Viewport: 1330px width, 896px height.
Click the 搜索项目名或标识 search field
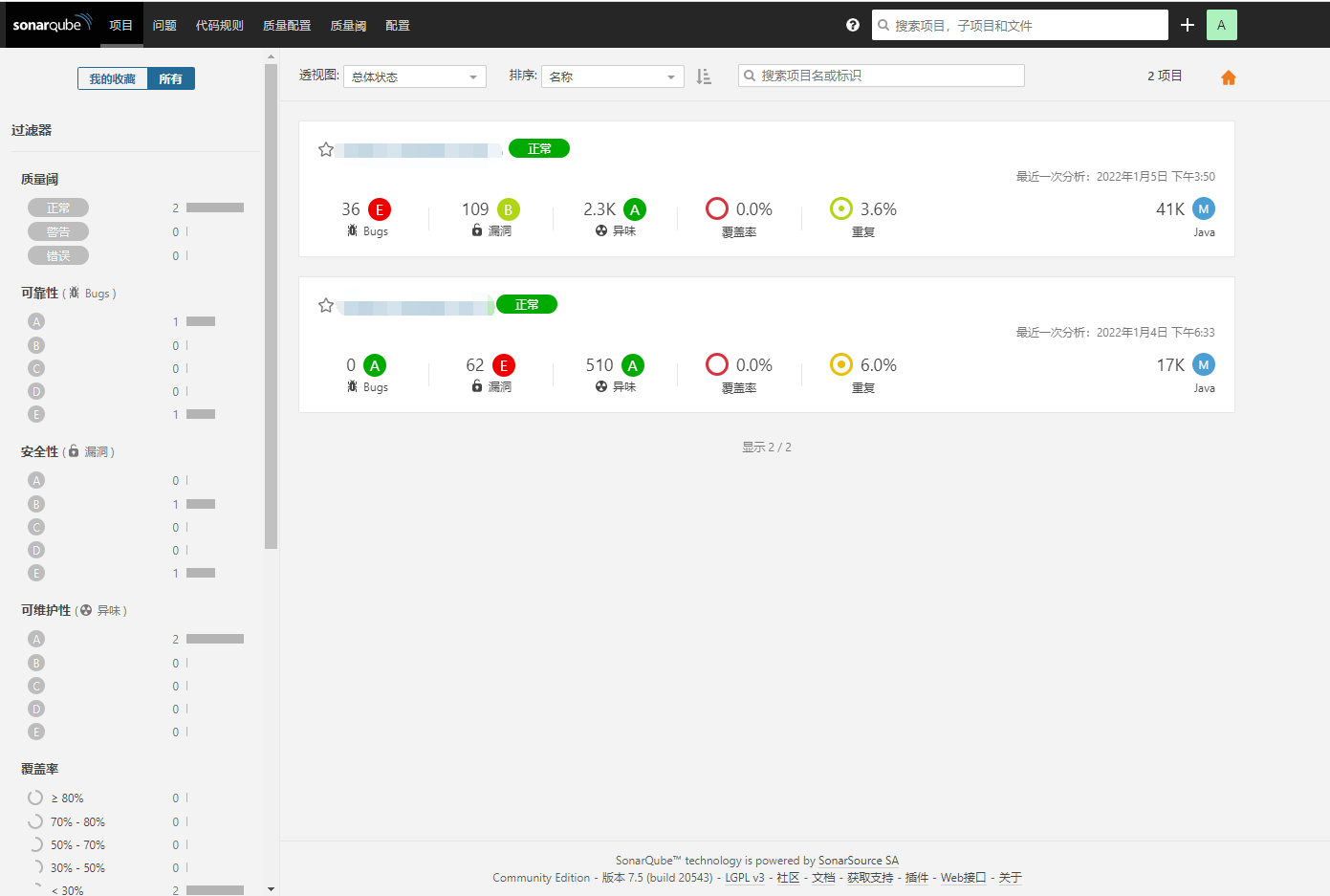(881, 75)
